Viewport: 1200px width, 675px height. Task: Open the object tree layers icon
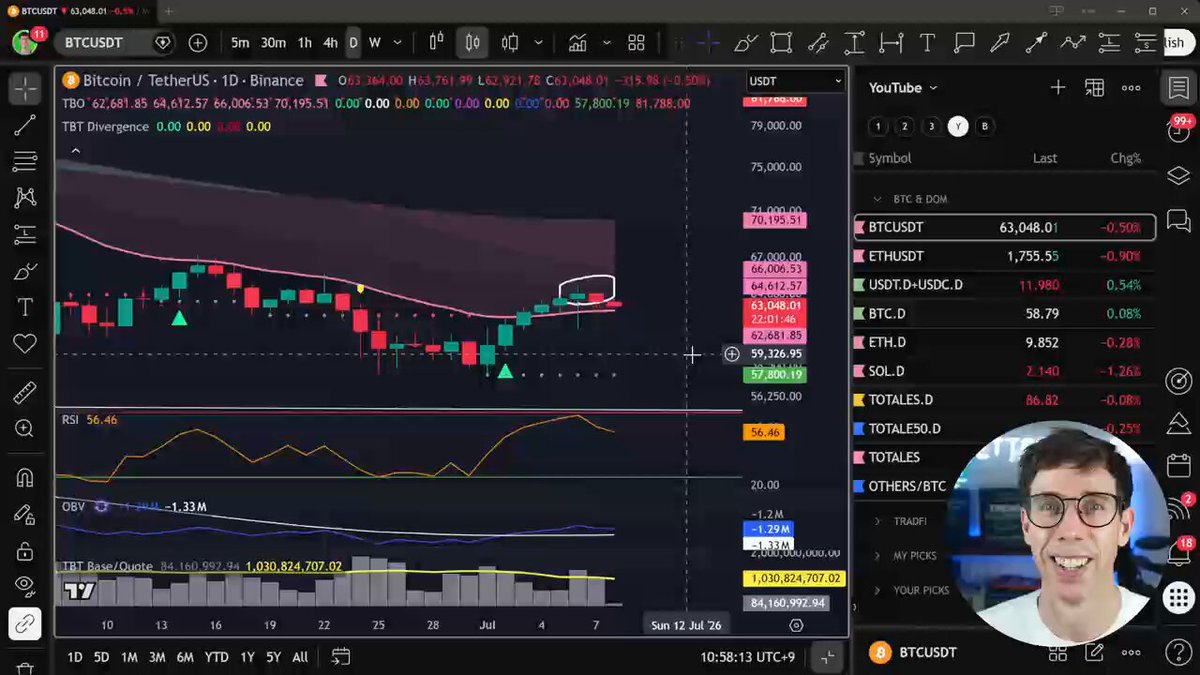tap(1178, 176)
